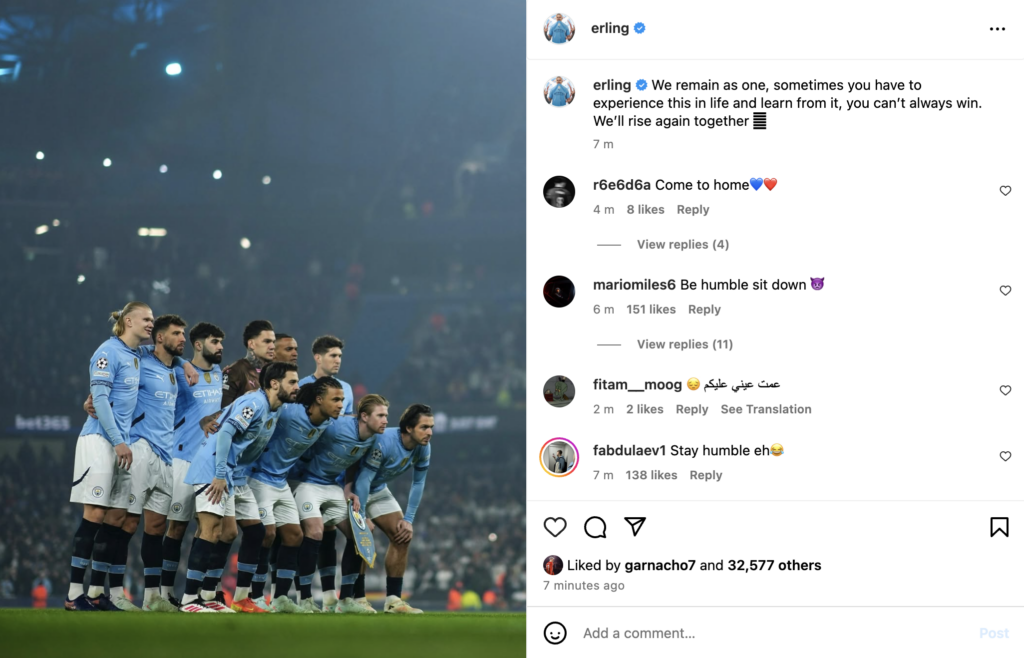Open fabdulaev1's story avatar
The height and width of the screenshot is (658, 1024).
pyautogui.click(x=559, y=457)
